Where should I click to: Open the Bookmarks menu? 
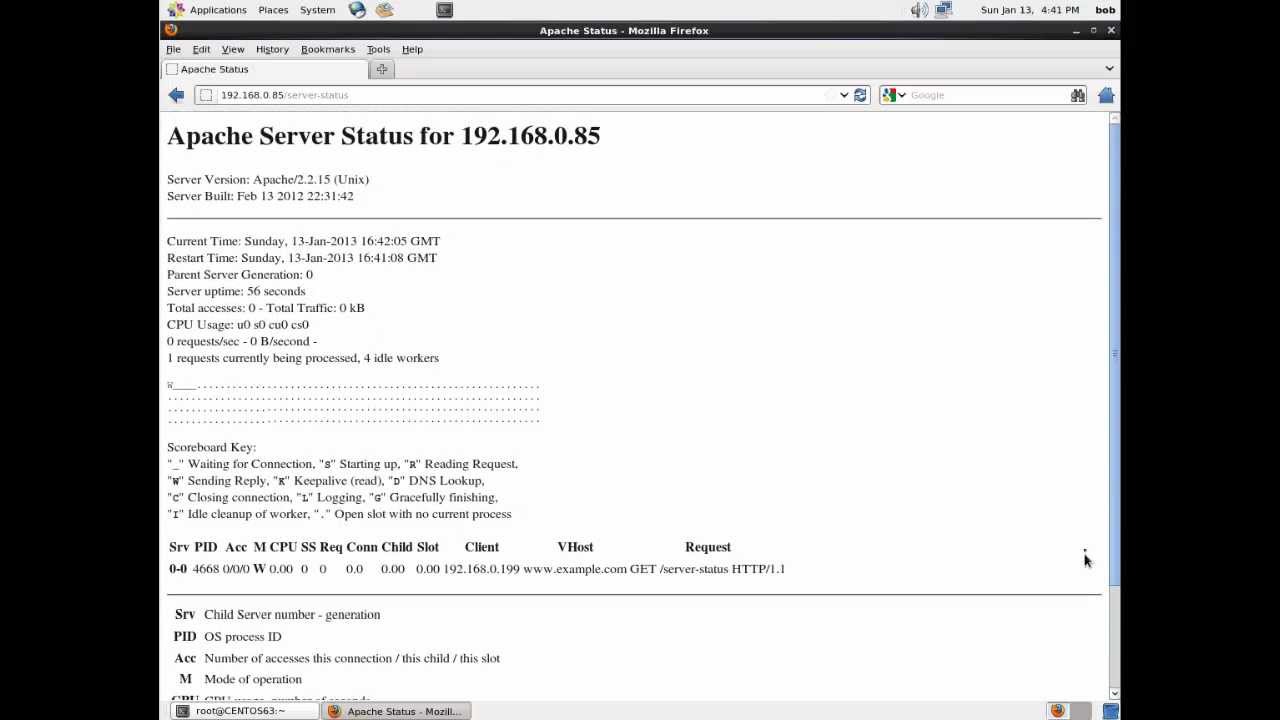pos(327,49)
